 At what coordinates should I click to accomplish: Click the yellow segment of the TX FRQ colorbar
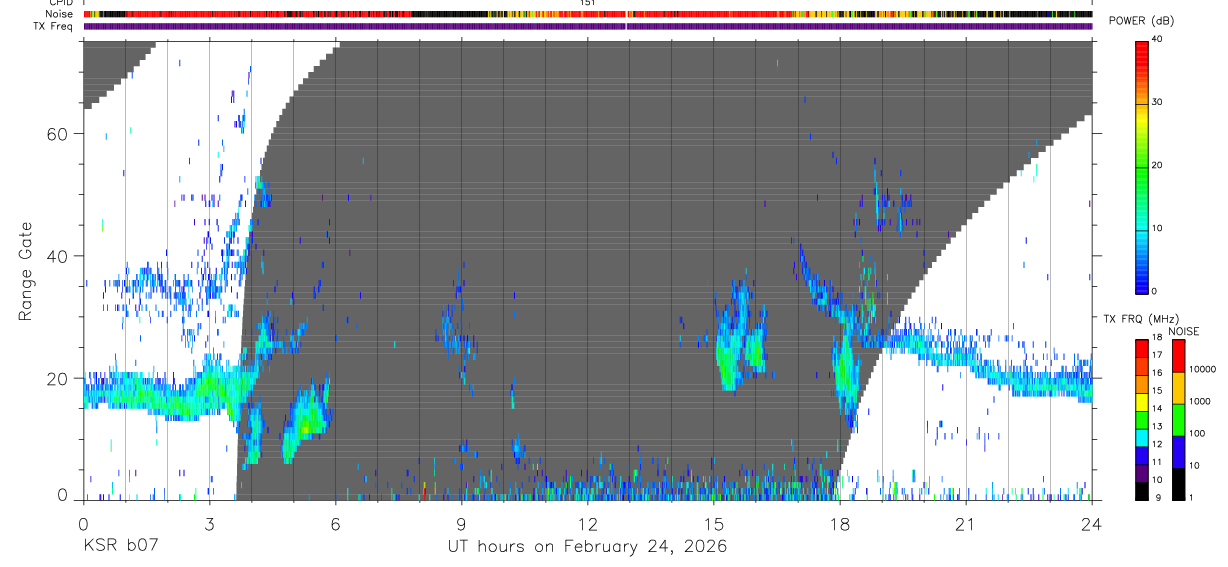point(1142,402)
